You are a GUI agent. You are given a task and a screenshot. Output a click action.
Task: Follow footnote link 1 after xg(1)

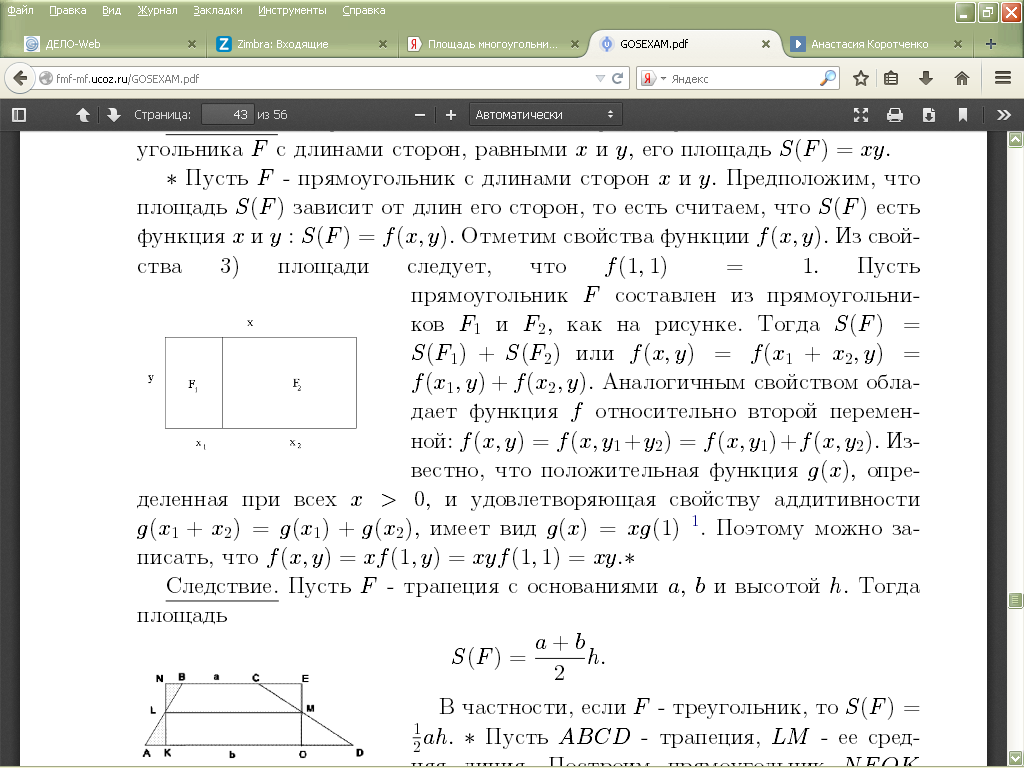click(696, 520)
